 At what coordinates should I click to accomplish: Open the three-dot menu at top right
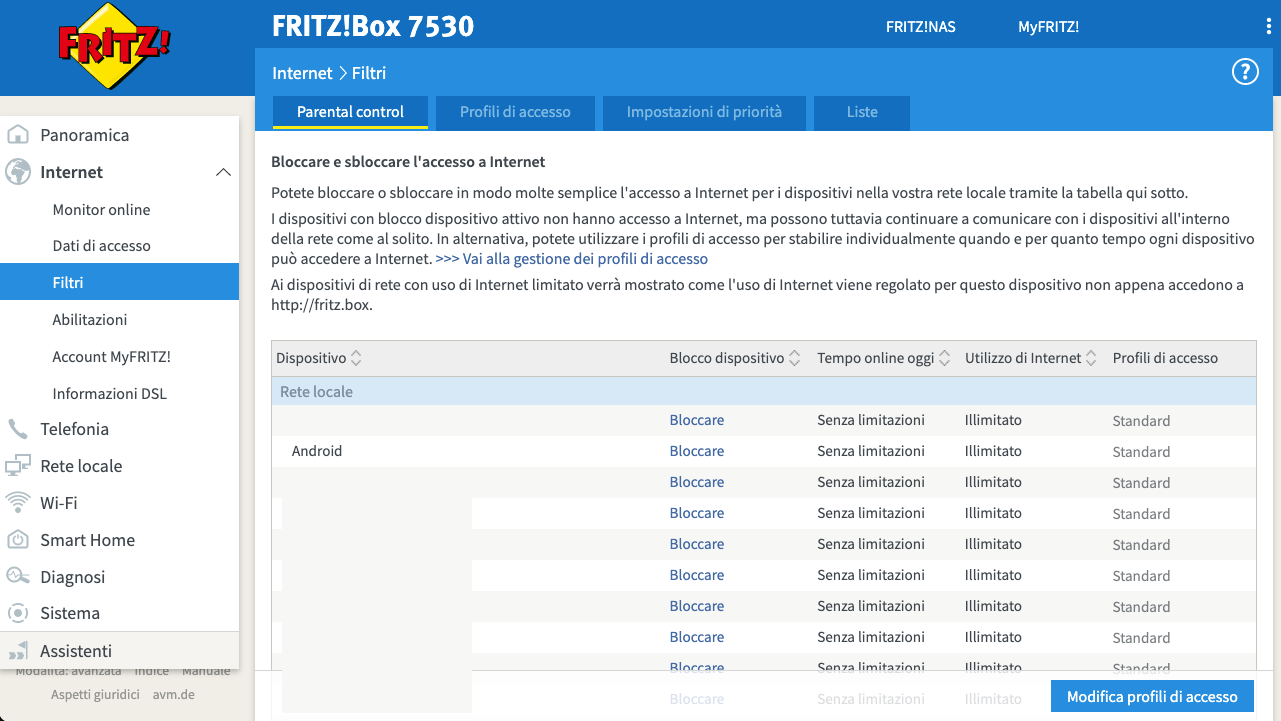point(1269,27)
